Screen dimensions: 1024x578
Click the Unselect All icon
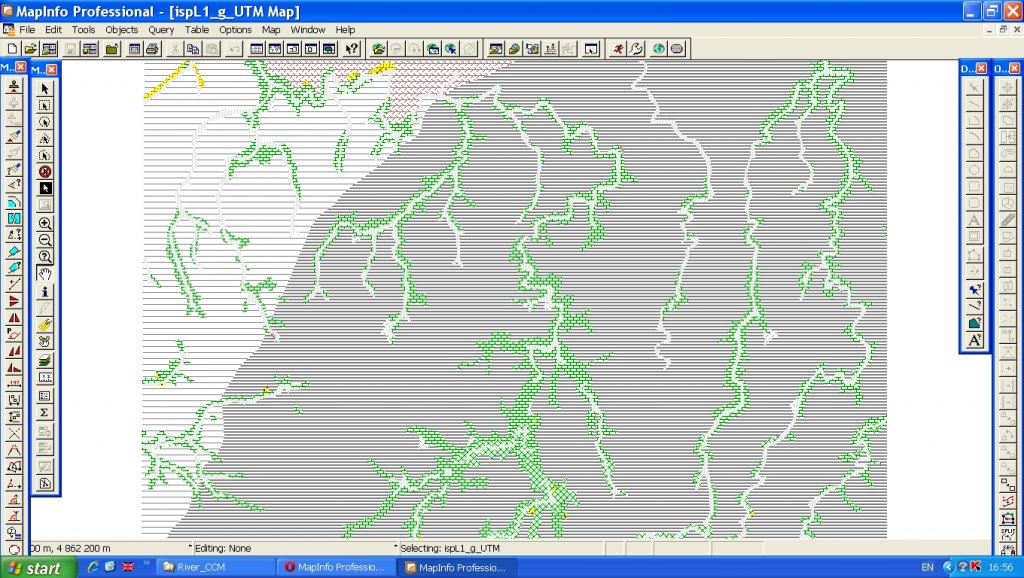45,171
